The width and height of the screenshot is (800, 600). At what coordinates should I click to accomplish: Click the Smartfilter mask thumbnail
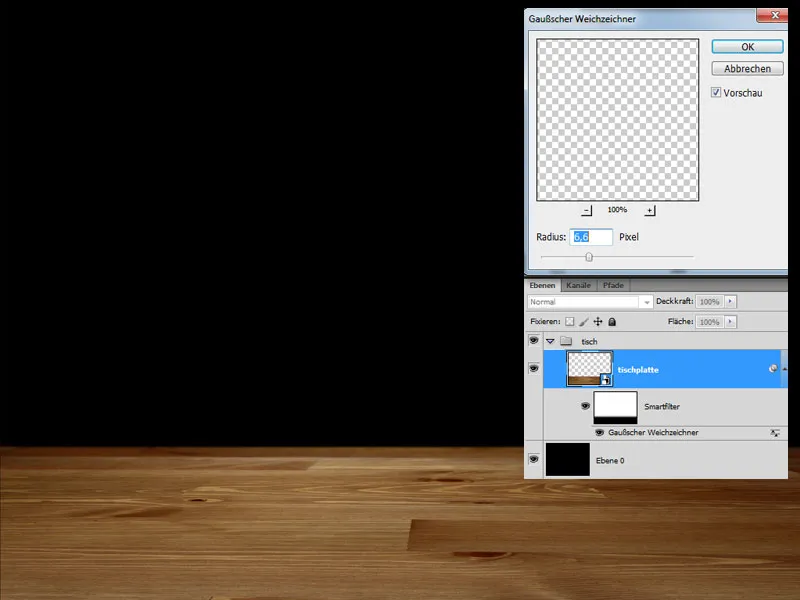[615, 408]
